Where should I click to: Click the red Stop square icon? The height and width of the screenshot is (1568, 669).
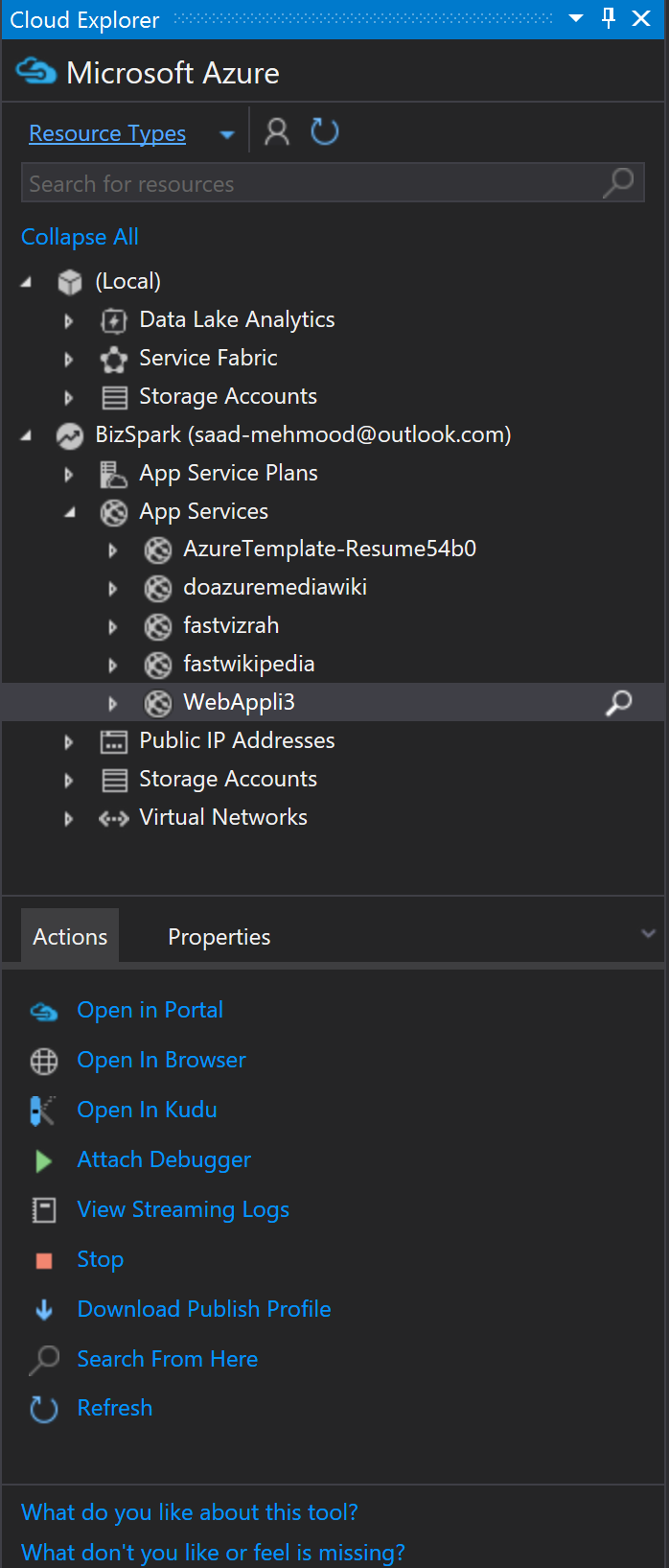[x=44, y=1260]
